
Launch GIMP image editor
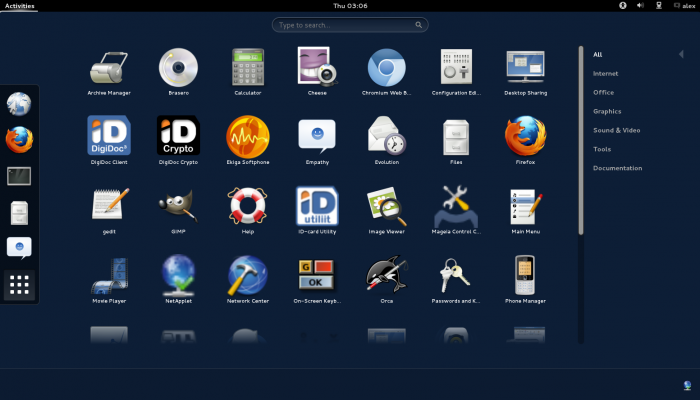[179, 210]
